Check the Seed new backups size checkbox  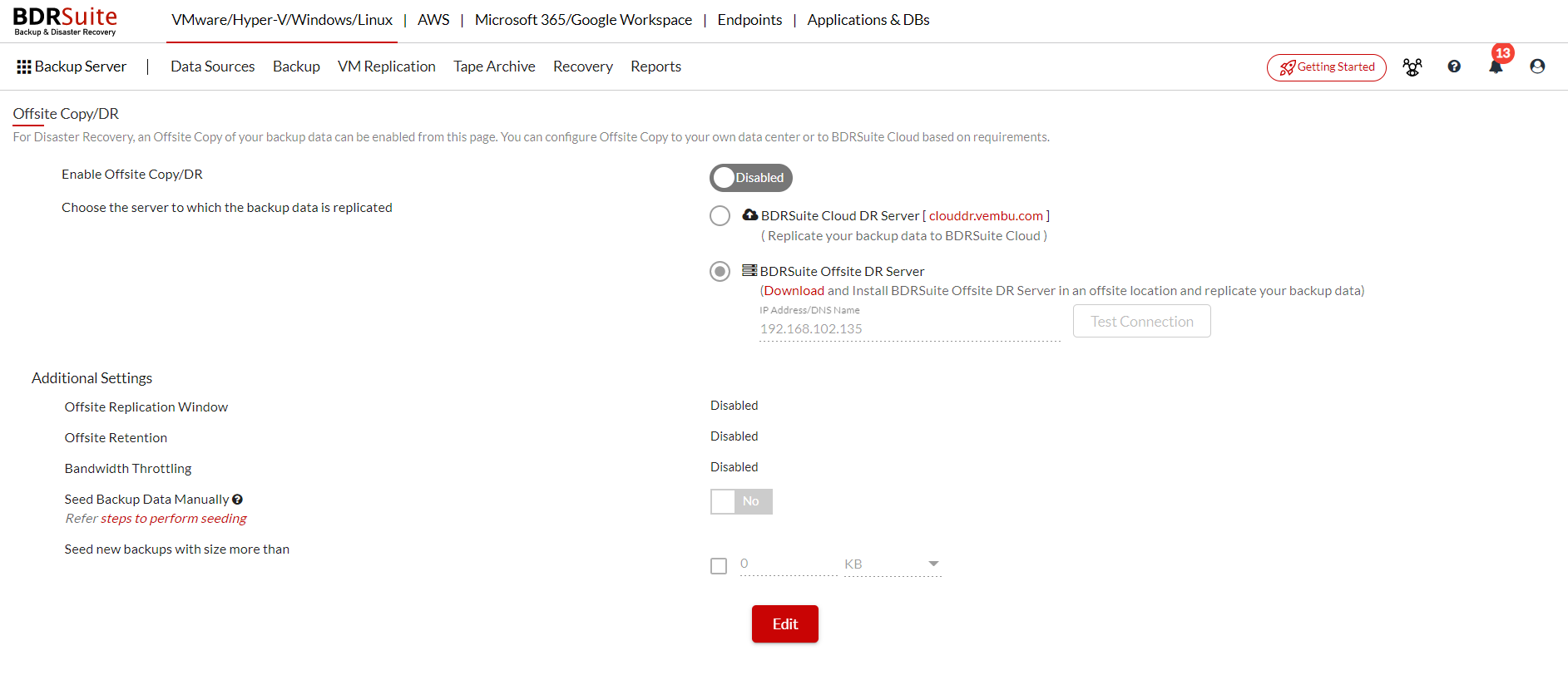click(x=719, y=566)
